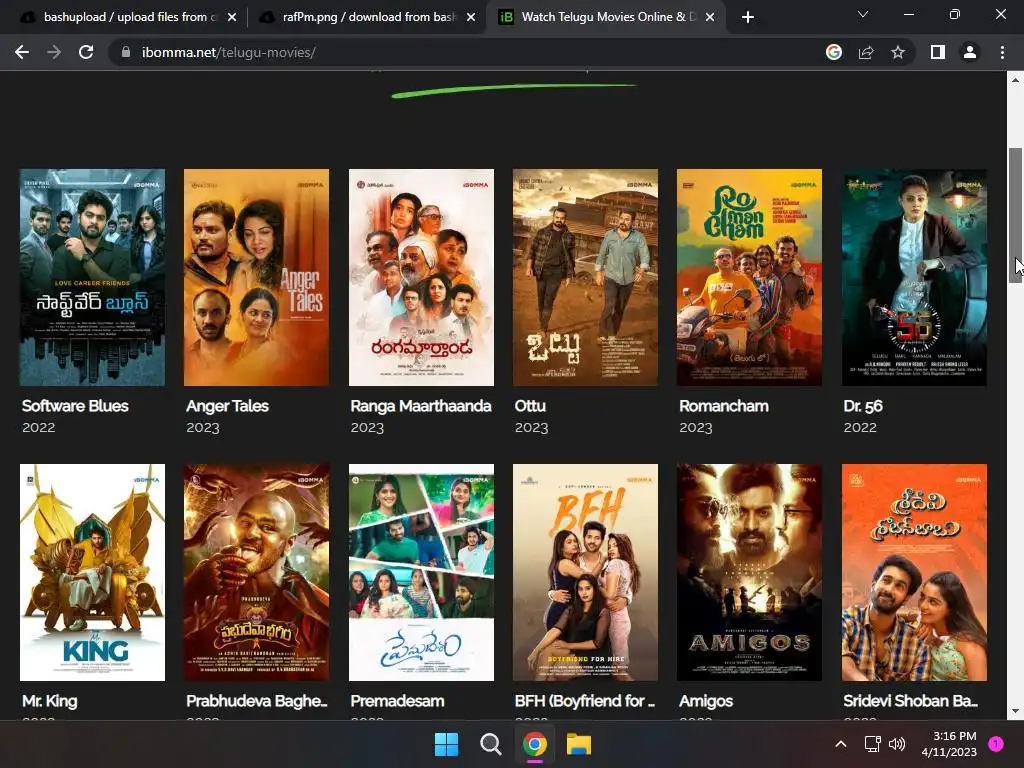Reload the current page
1024x768 pixels.
[x=86, y=52]
